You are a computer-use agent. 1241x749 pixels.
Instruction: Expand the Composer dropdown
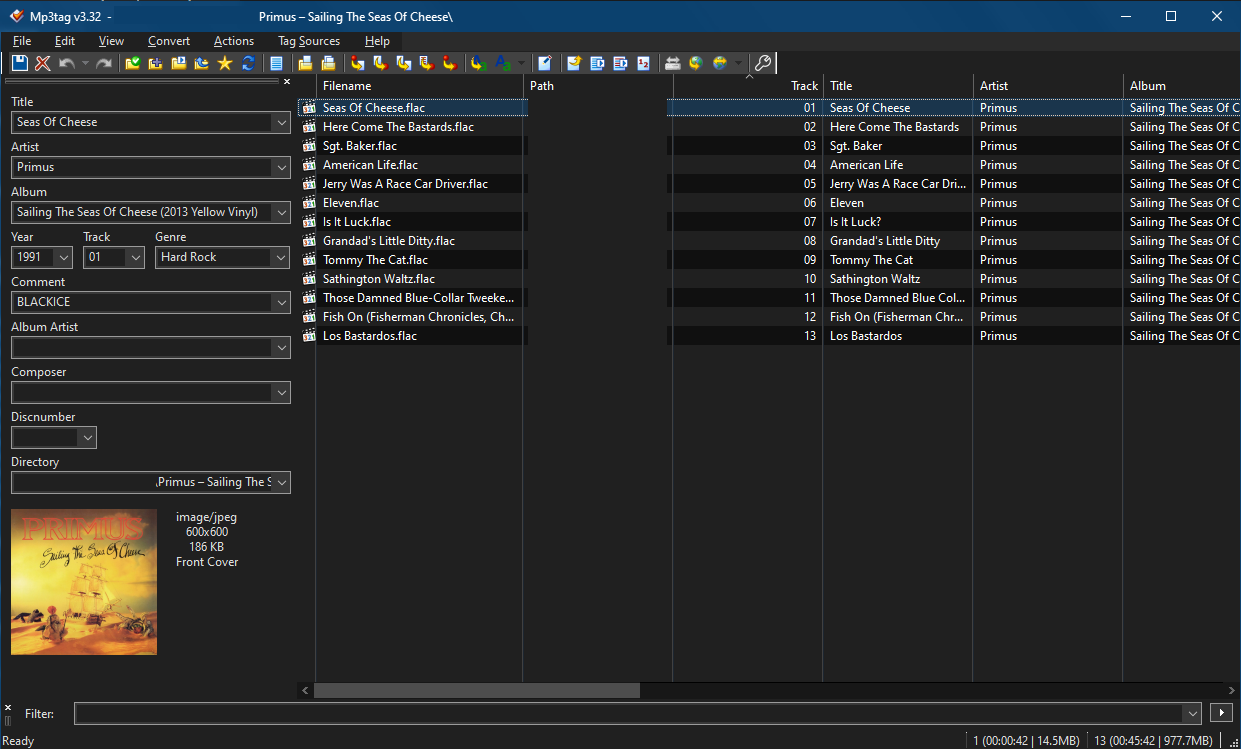coord(280,392)
